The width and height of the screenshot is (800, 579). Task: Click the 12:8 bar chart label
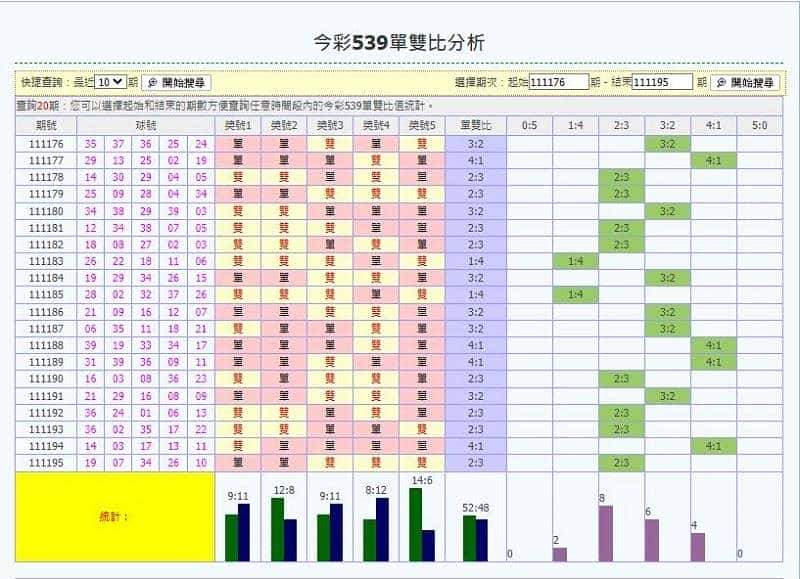(x=284, y=490)
